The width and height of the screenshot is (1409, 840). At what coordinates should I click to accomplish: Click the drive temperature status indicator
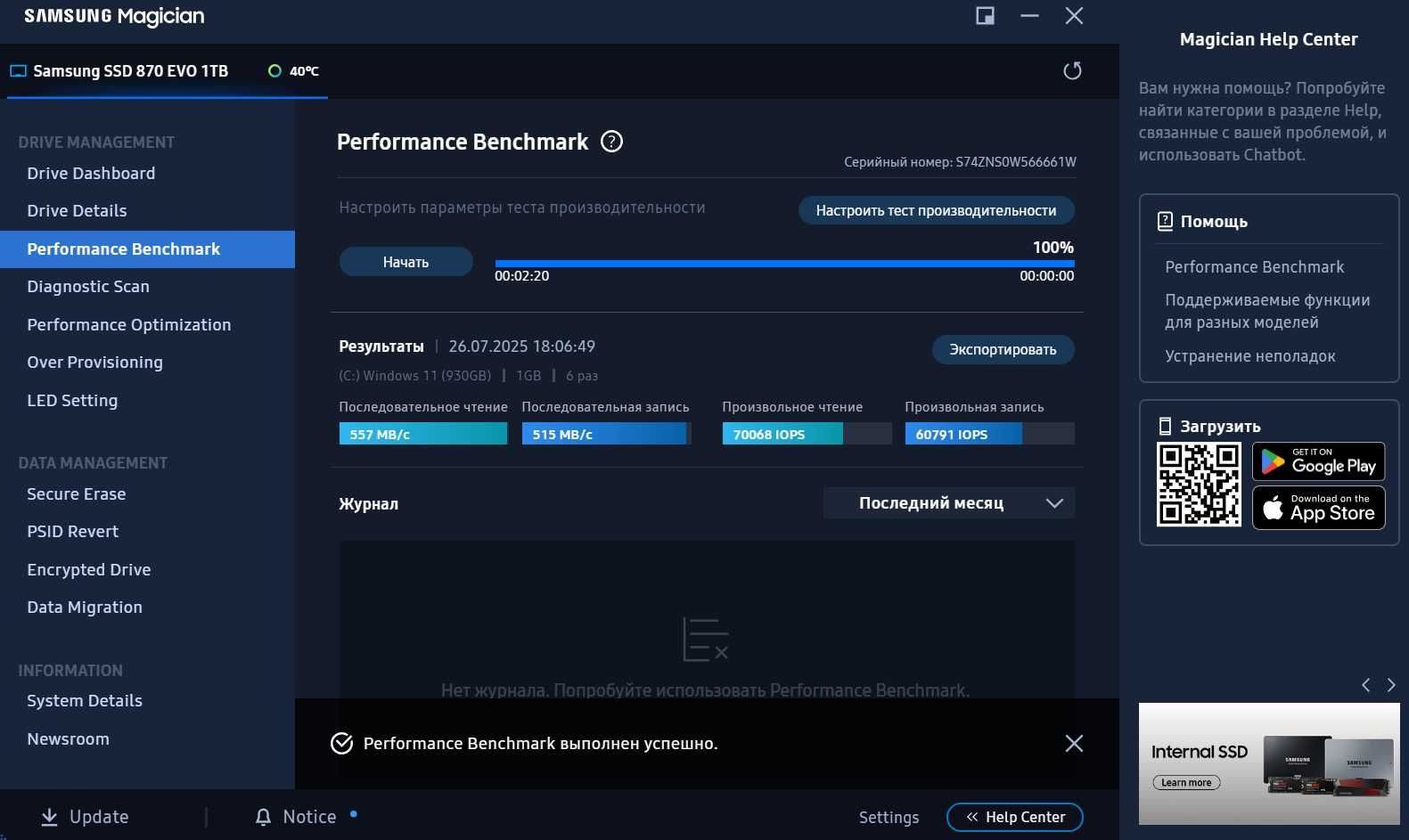coord(274,71)
